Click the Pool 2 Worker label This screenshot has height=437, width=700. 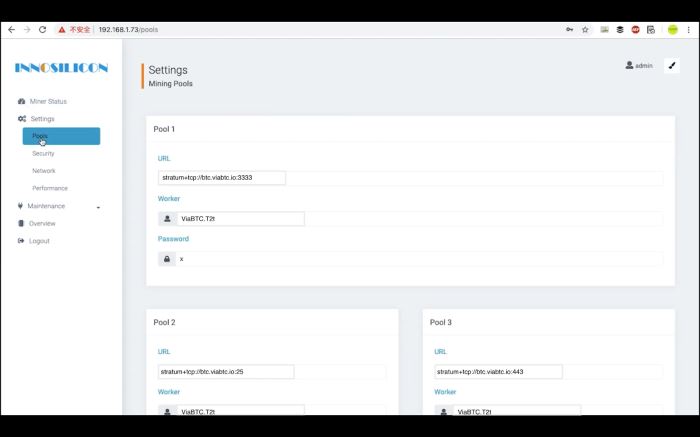coord(169,392)
